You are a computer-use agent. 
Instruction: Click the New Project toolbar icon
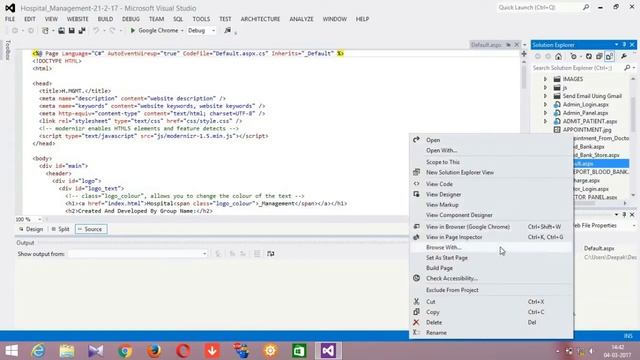tap(45, 31)
